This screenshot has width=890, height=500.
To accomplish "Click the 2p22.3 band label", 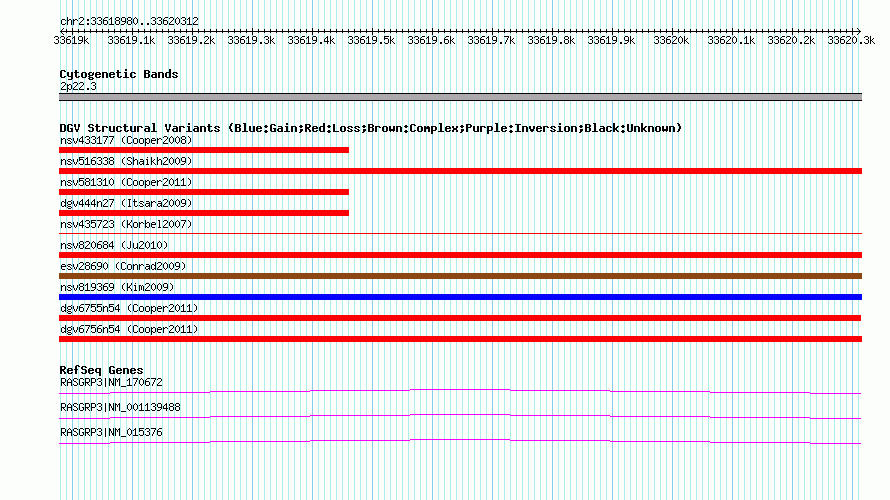I will pyautogui.click(x=78, y=86).
